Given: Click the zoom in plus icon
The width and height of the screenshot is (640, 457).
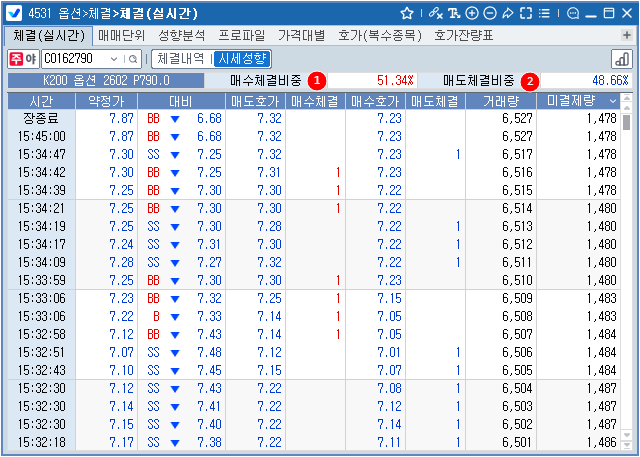Looking at the screenshot, I should click(472, 13).
